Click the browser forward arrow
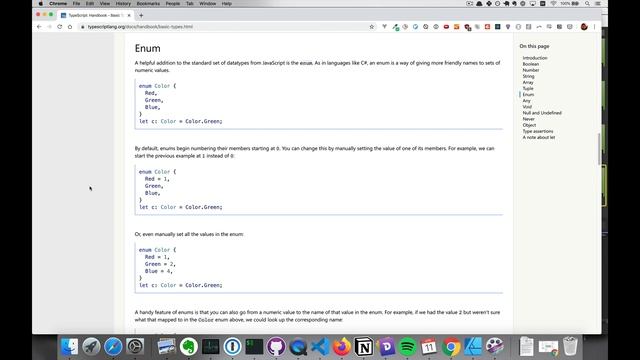This screenshot has height=360, width=640. pos(49,27)
